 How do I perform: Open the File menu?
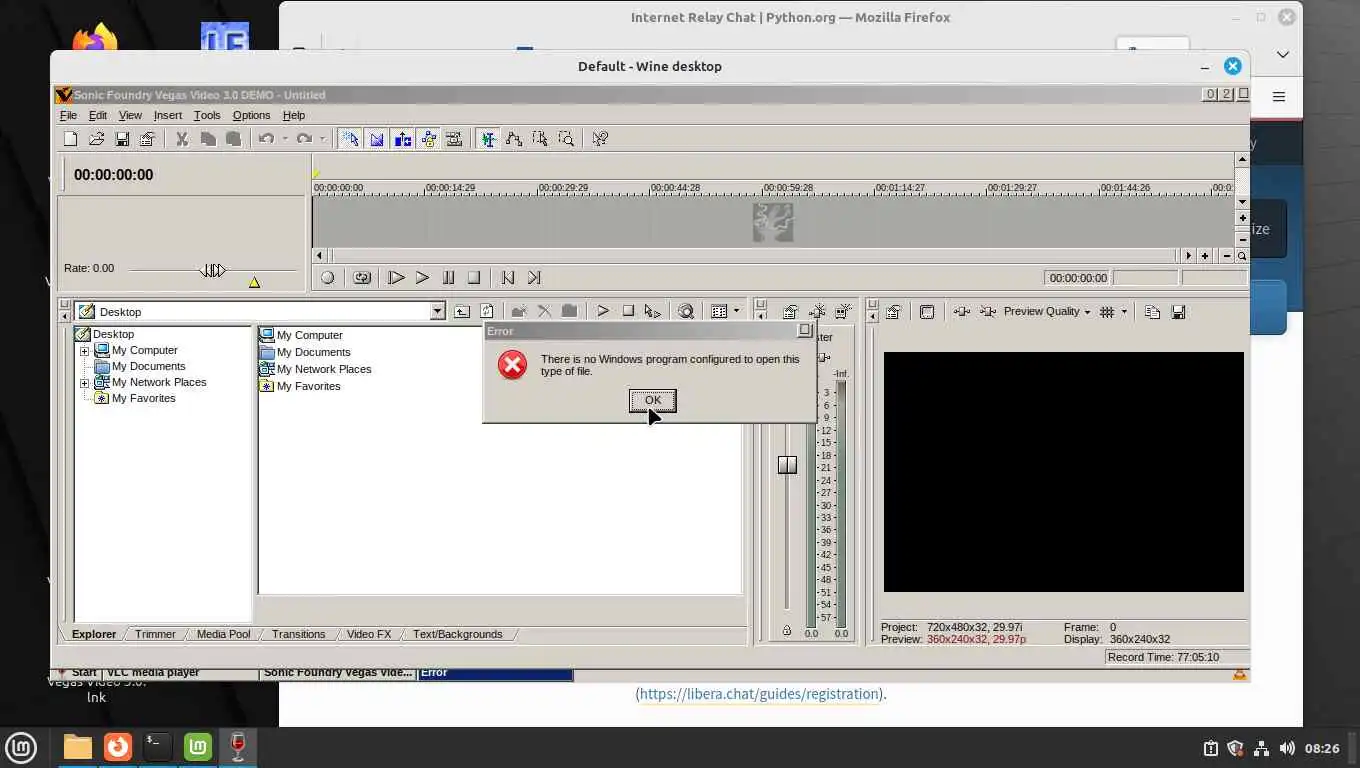coord(68,115)
